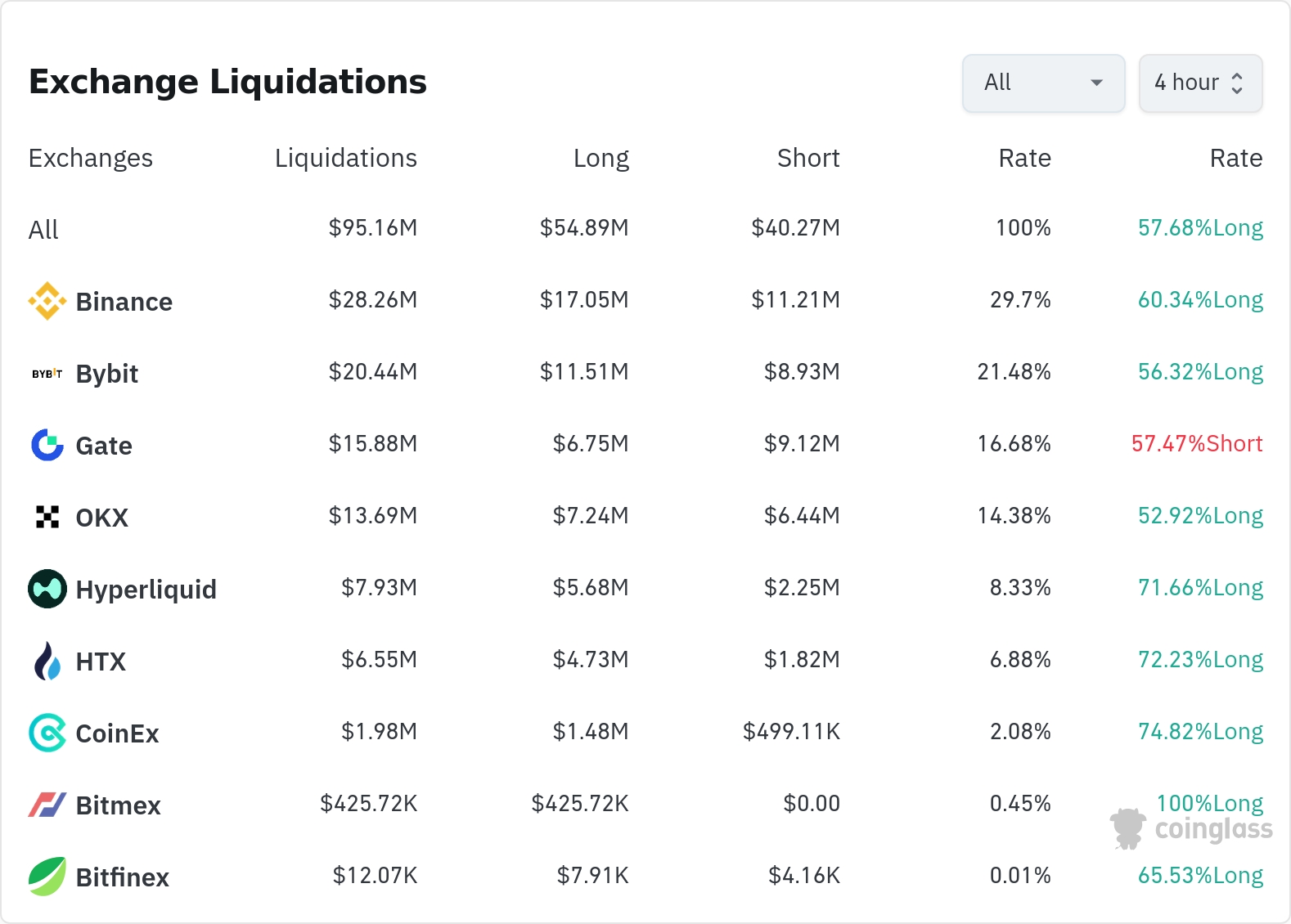Select Gate's 57.47% Short rate value
This screenshot has width=1291, height=924.
(1196, 444)
